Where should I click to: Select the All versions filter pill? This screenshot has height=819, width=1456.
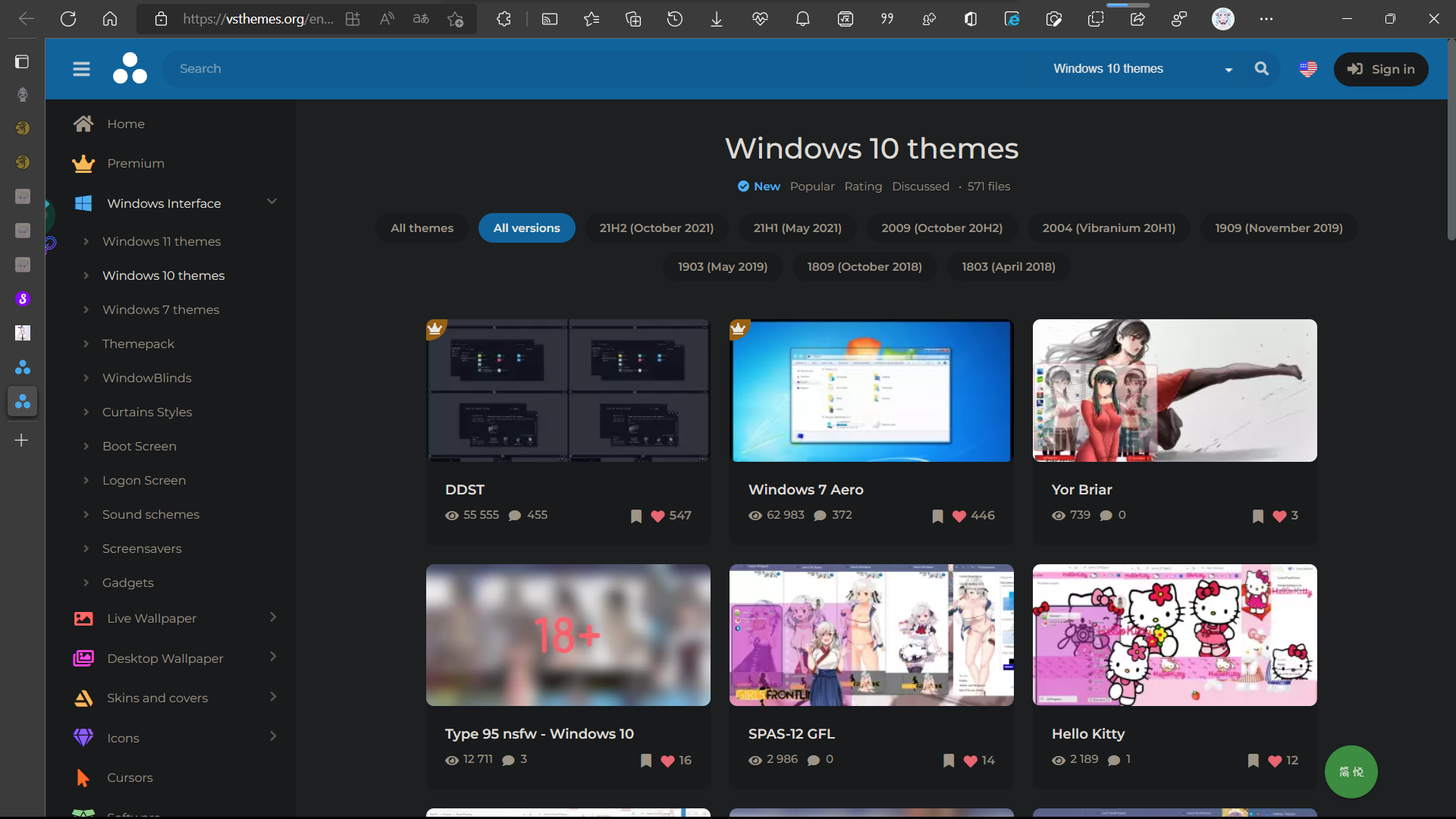(x=526, y=228)
